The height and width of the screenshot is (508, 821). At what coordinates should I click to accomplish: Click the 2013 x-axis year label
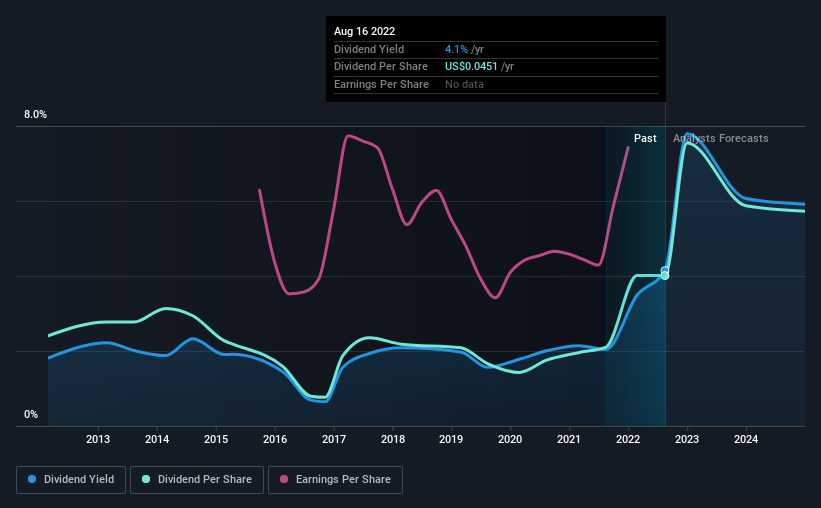(x=98, y=439)
